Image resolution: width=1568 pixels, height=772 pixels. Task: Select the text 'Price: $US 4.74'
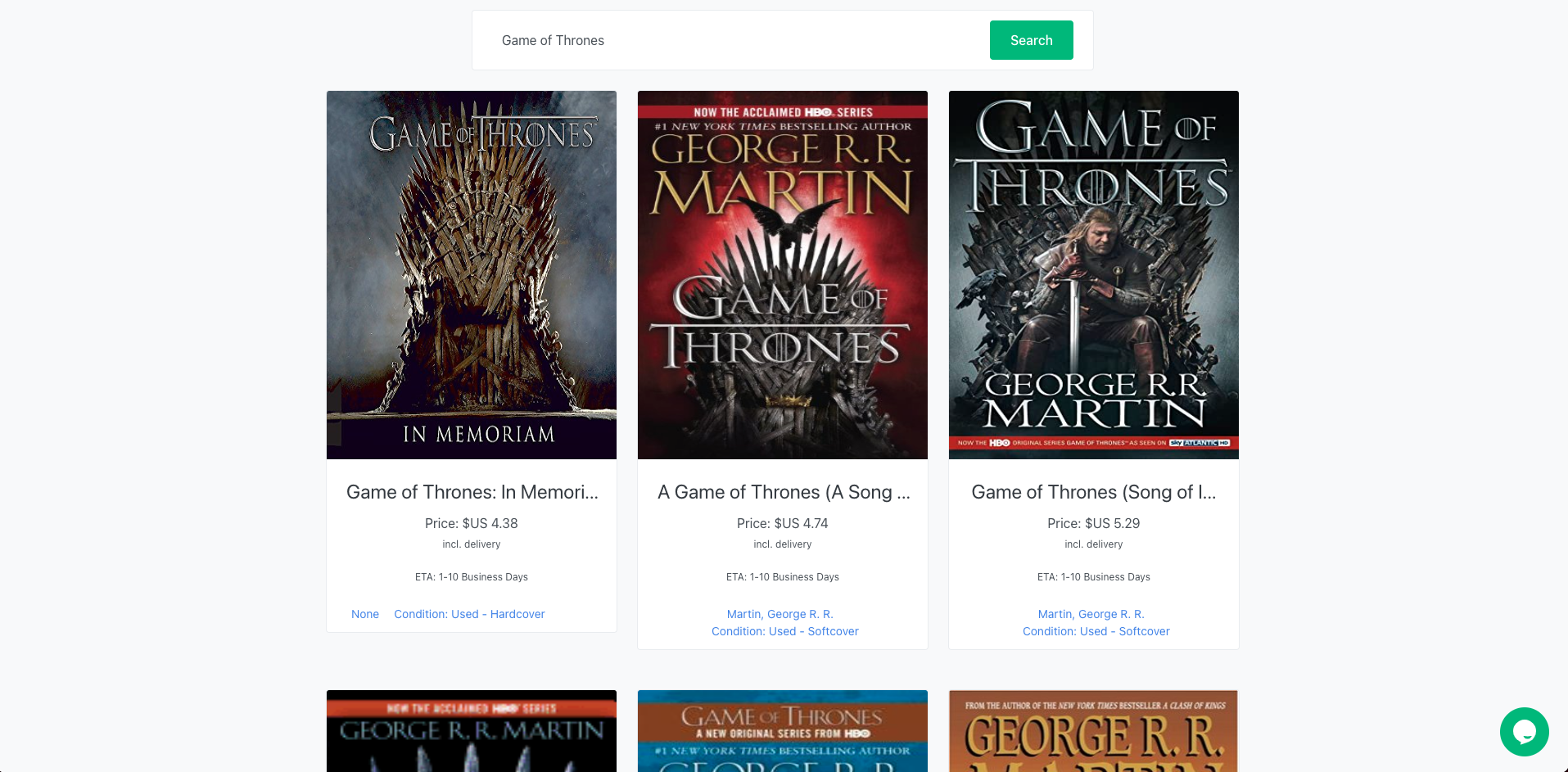tap(783, 523)
